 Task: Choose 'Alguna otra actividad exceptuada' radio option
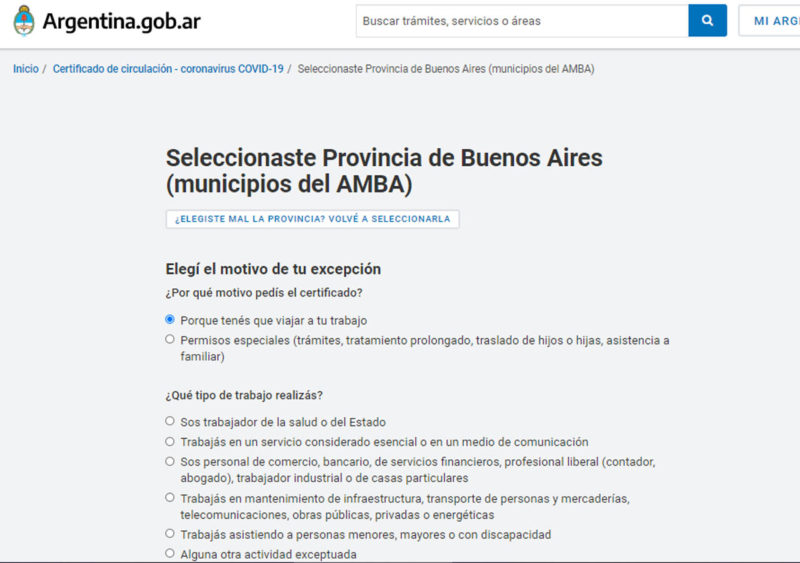pyautogui.click(x=170, y=553)
